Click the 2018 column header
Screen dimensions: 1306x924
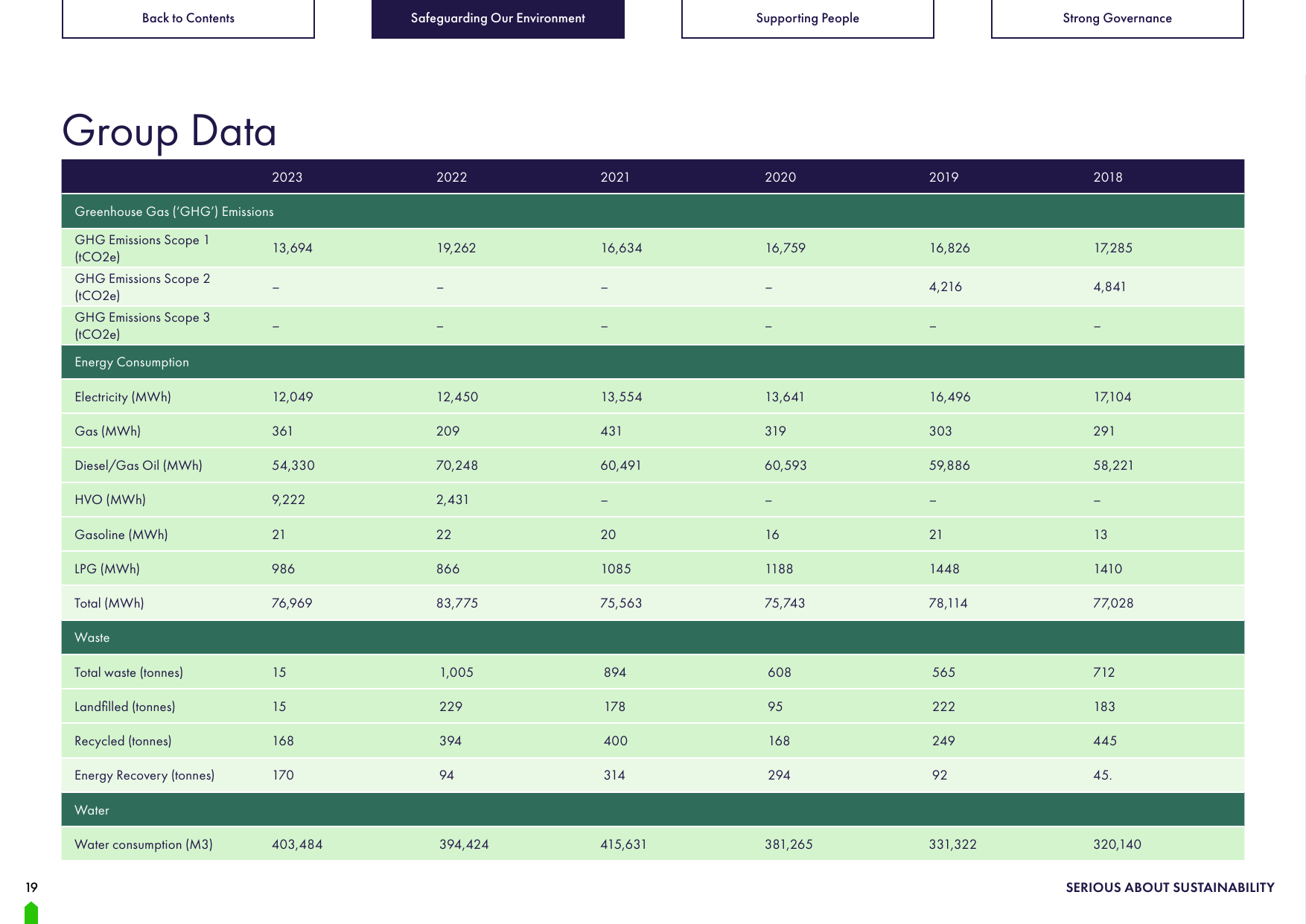point(1108,177)
